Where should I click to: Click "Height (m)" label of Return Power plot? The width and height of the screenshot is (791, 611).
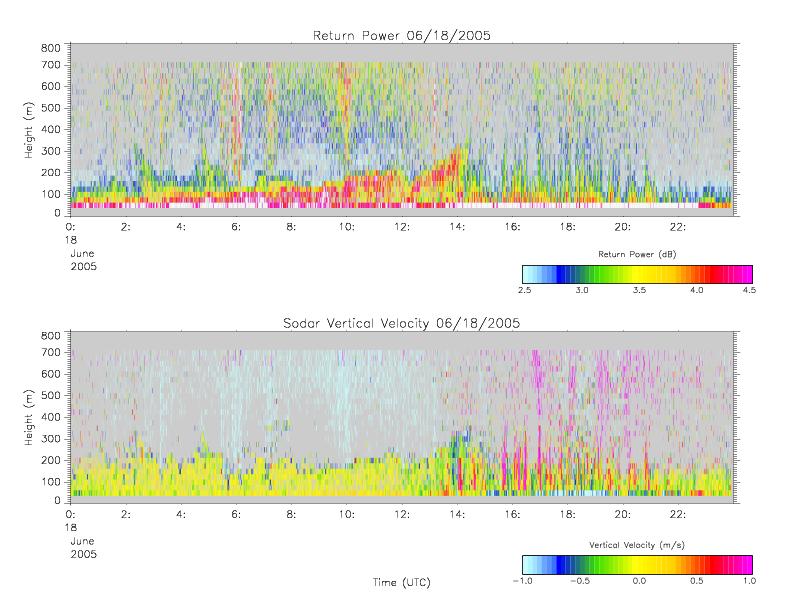tap(28, 130)
